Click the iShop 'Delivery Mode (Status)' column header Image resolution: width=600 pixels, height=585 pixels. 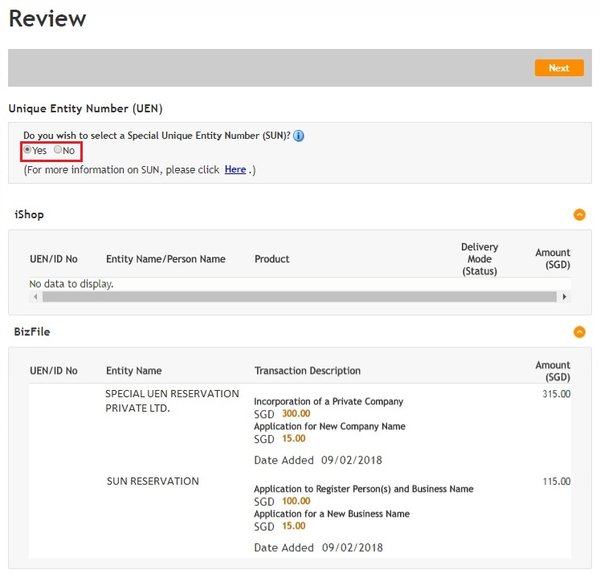coord(479,259)
